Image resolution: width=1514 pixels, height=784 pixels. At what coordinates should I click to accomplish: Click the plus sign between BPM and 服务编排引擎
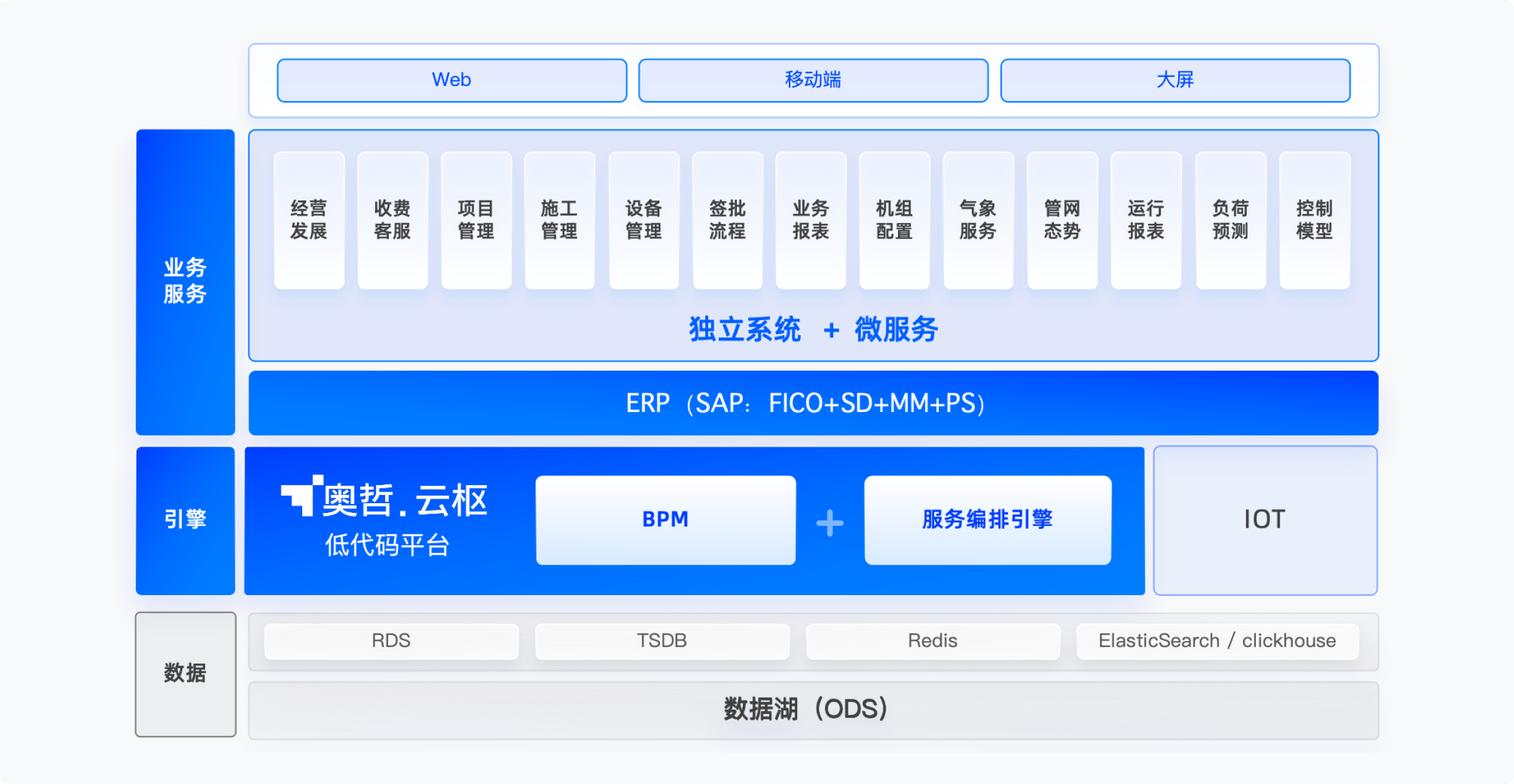[x=830, y=523]
